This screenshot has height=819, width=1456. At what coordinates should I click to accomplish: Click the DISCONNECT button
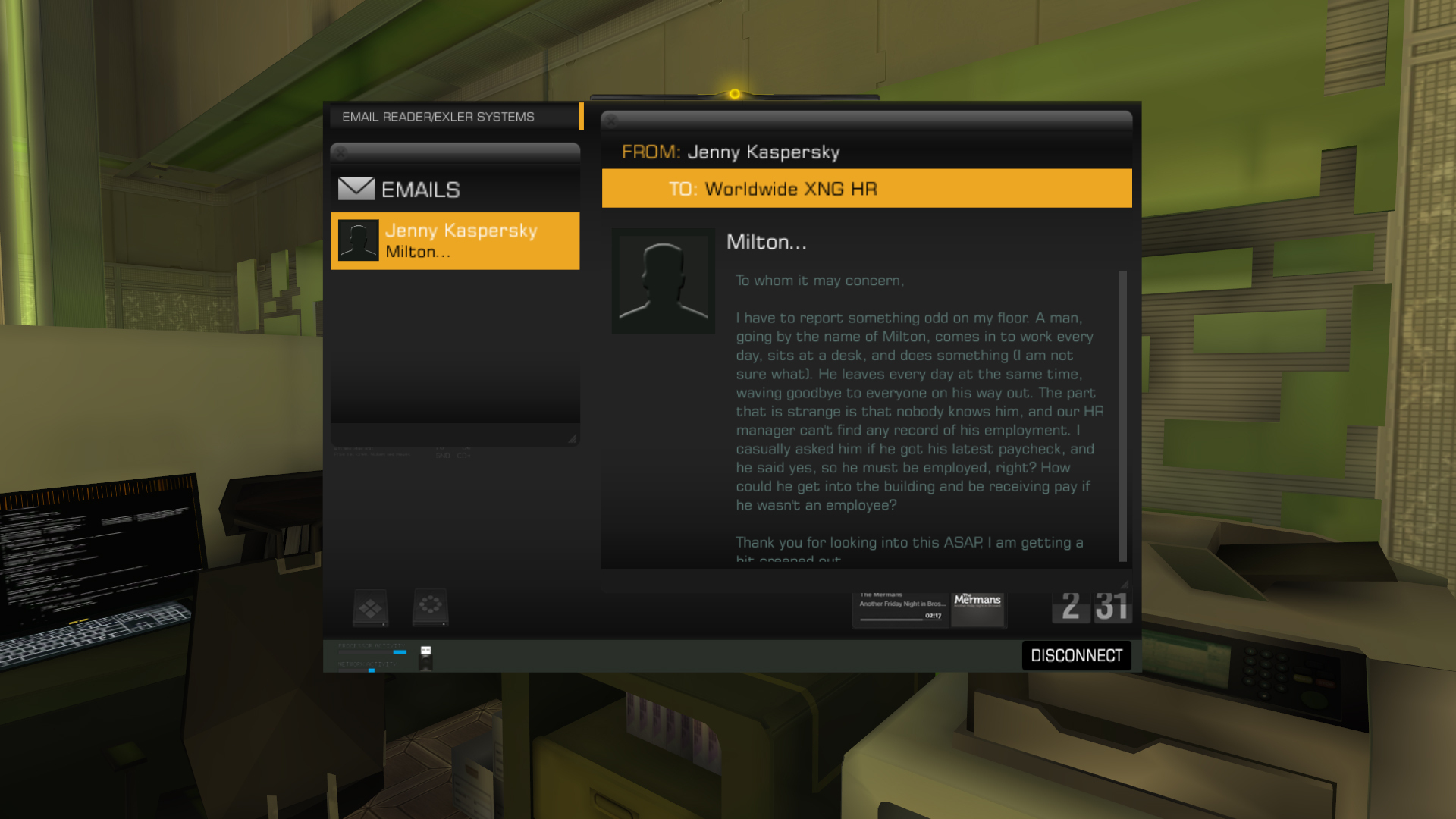tap(1076, 655)
